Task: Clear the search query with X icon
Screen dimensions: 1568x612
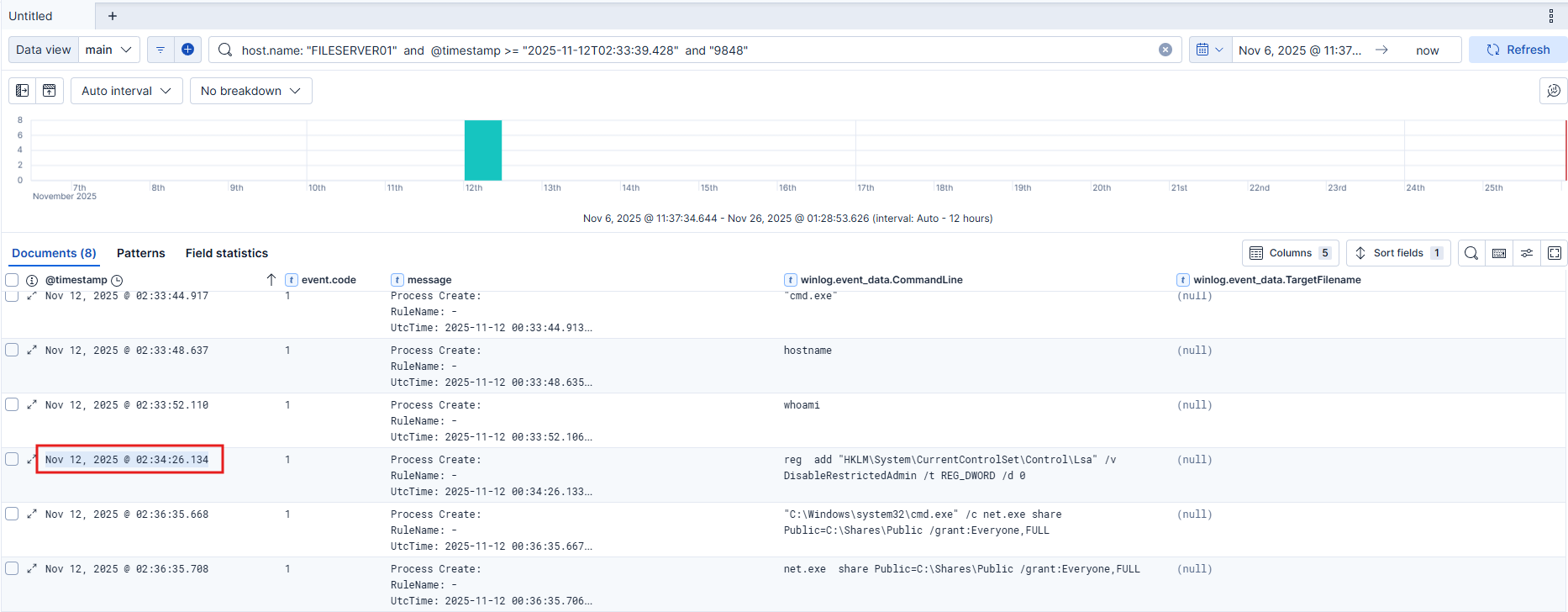Action: tap(1165, 50)
